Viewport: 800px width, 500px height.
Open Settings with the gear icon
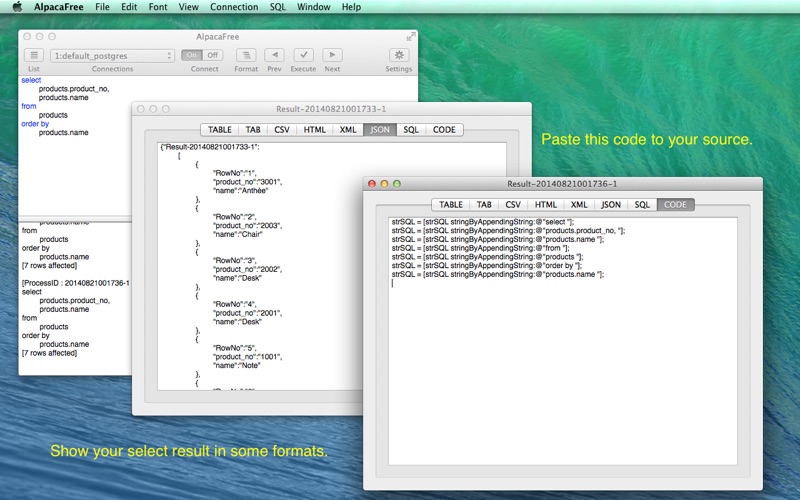[x=399, y=55]
